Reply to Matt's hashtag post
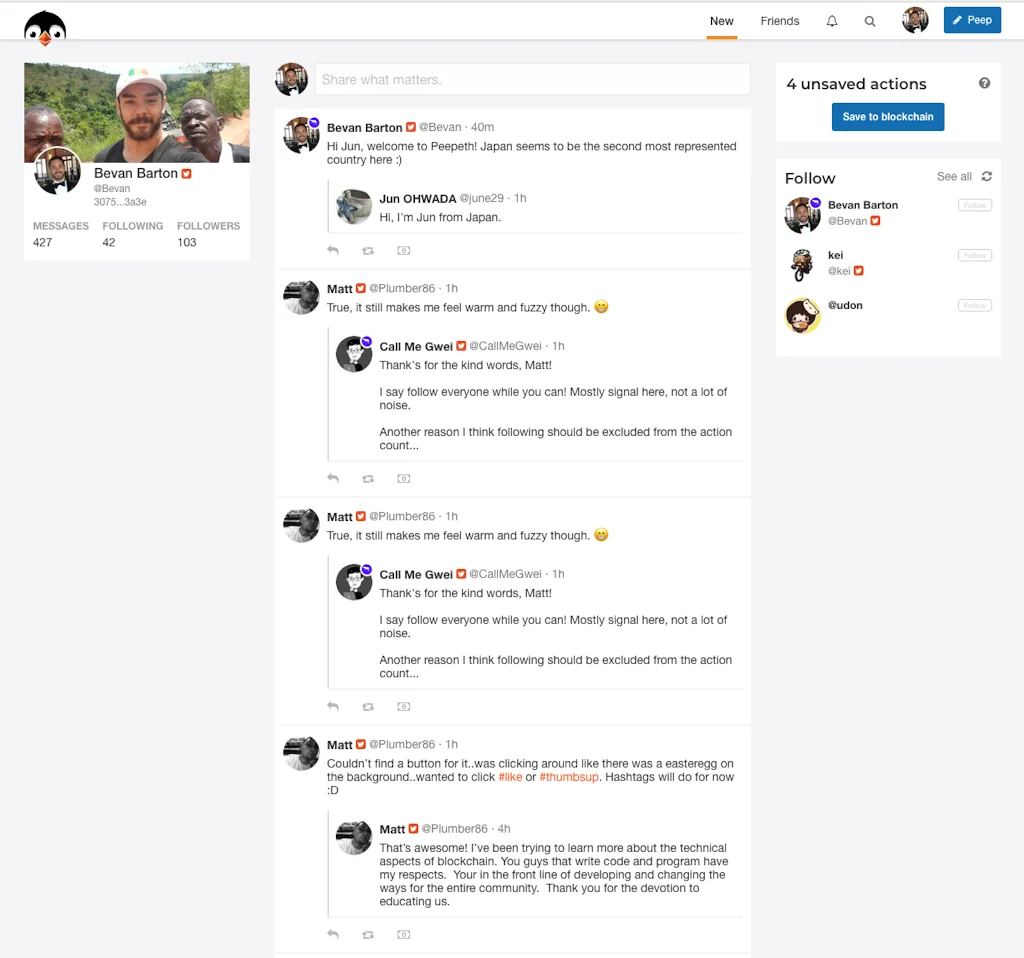Viewport: 1024px width, 958px height. (333, 934)
